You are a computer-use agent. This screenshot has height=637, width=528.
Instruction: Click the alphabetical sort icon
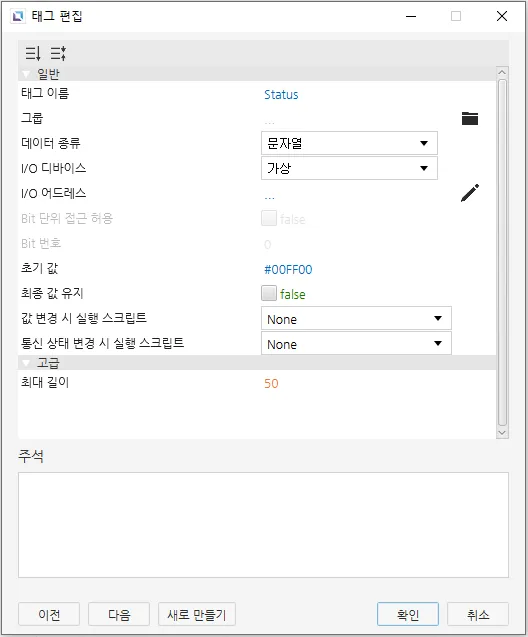click(58, 53)
